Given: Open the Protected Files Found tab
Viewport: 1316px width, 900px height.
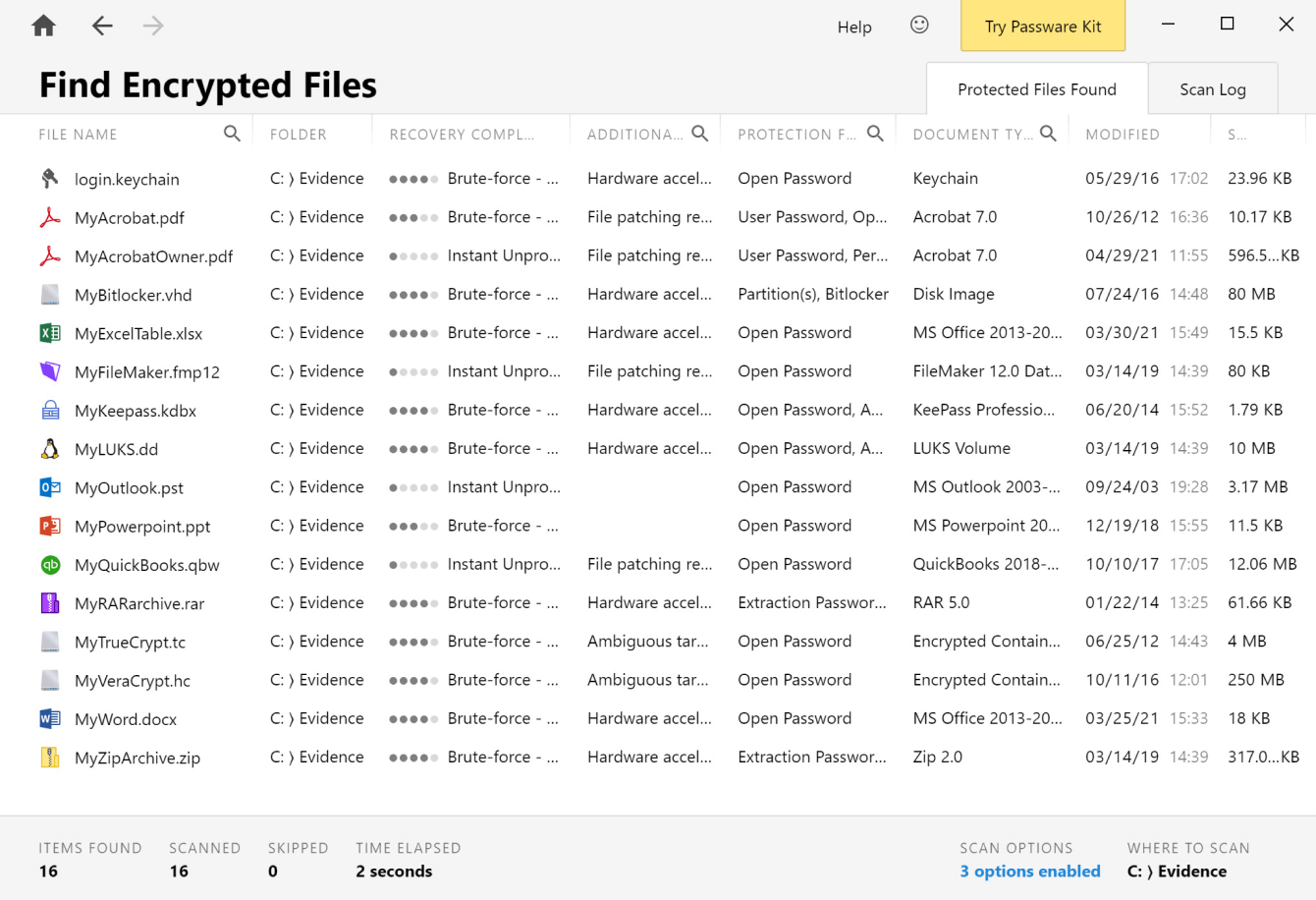Looking at the screenshot, I should tap(1036, 89).
